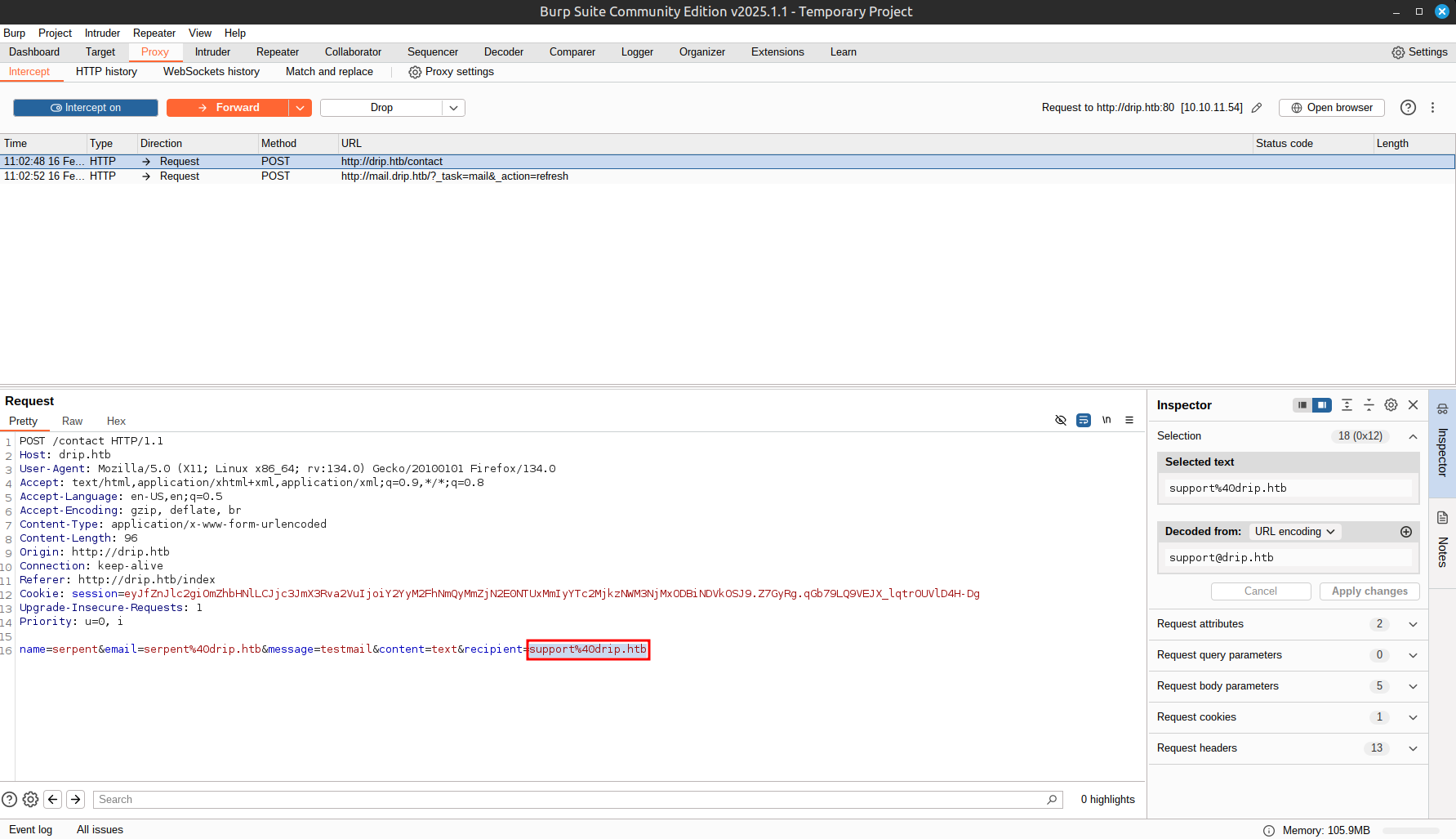Click the plus icon to add decoding
The width and height of the screenshot is (1456, 839).
[1406, 532]
